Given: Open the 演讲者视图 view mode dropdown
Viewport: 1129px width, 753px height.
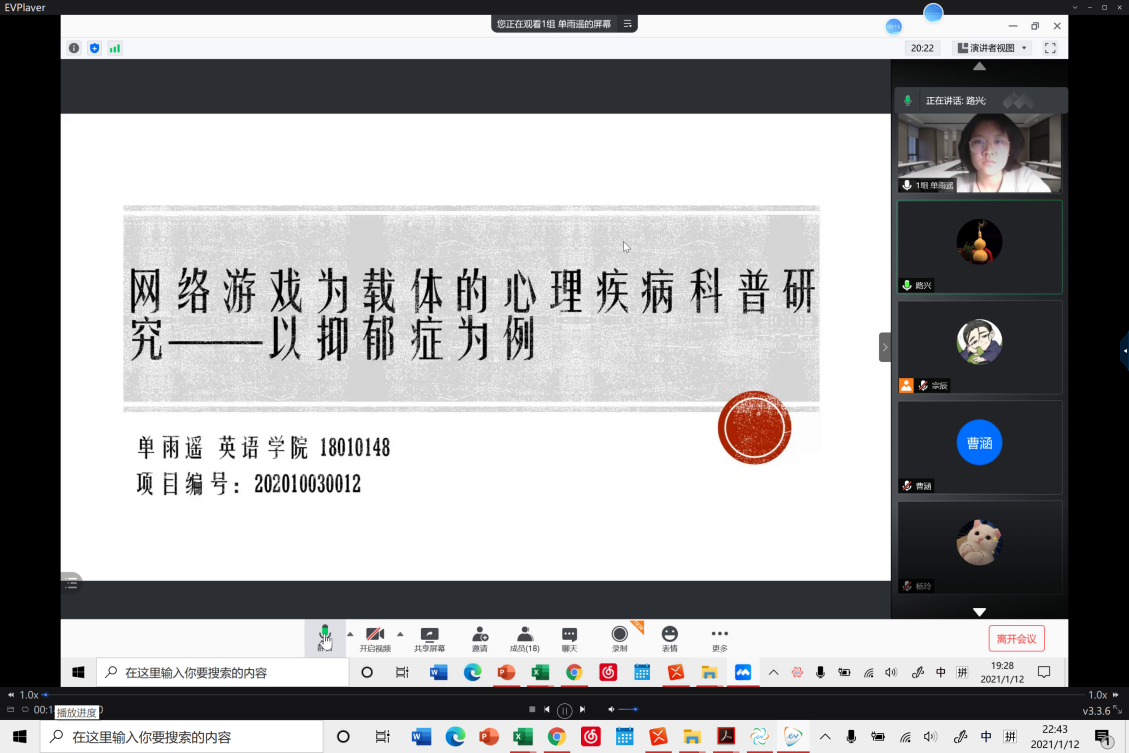Looking at the screenshot, I should pyautogui.click(x=991, y=48).
